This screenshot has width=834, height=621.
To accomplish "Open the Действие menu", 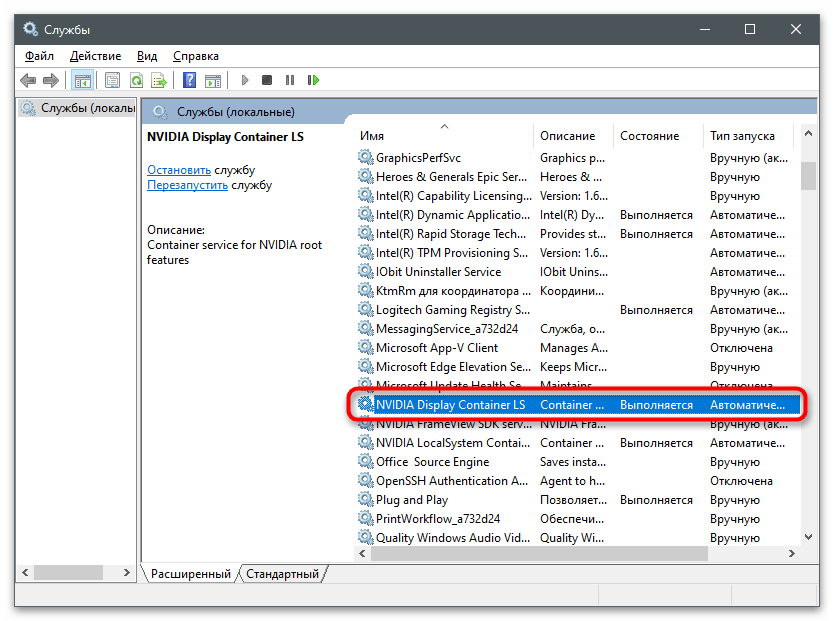I will [96, 56].
